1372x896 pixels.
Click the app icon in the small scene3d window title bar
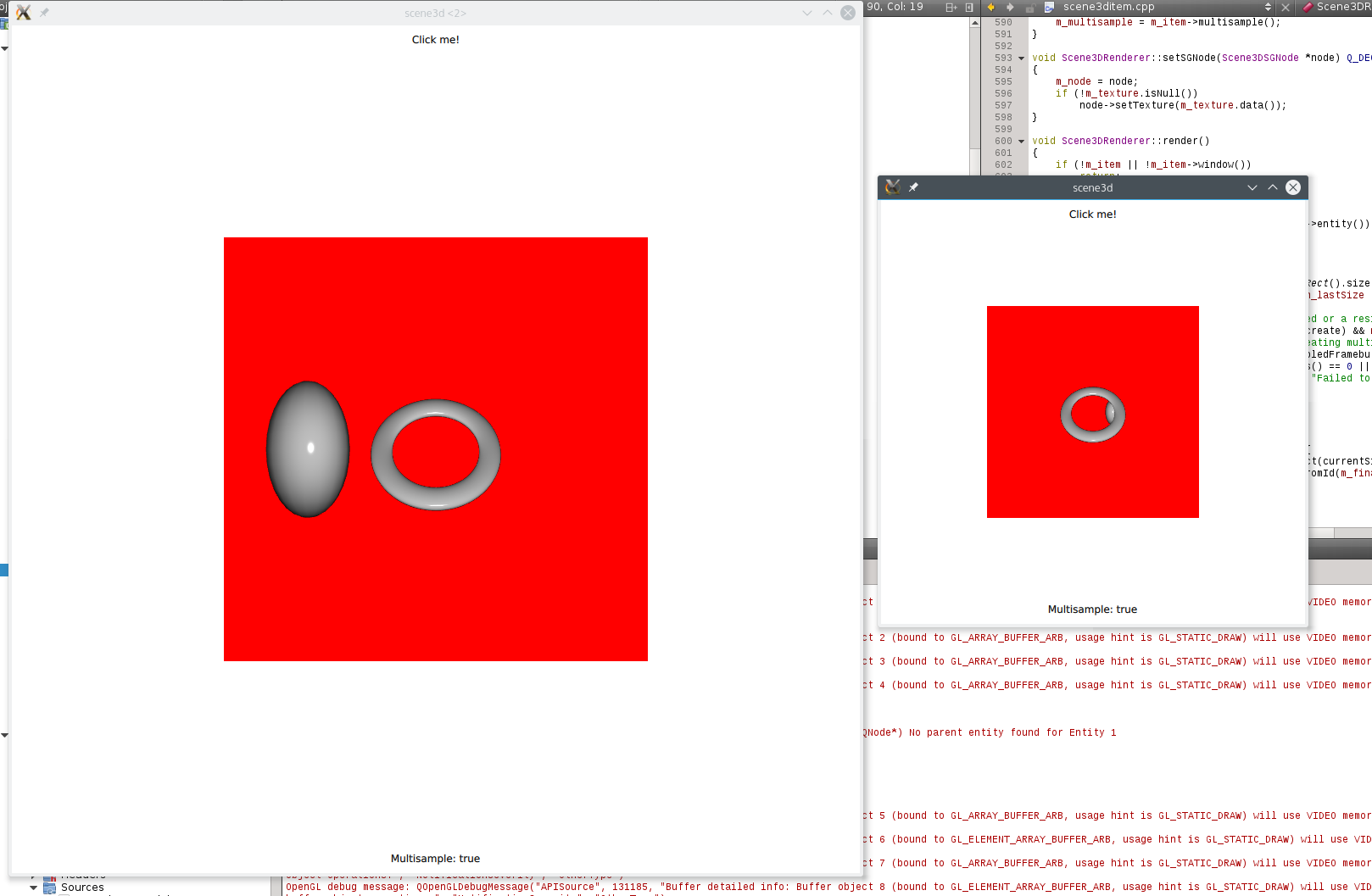click(893, 187)
